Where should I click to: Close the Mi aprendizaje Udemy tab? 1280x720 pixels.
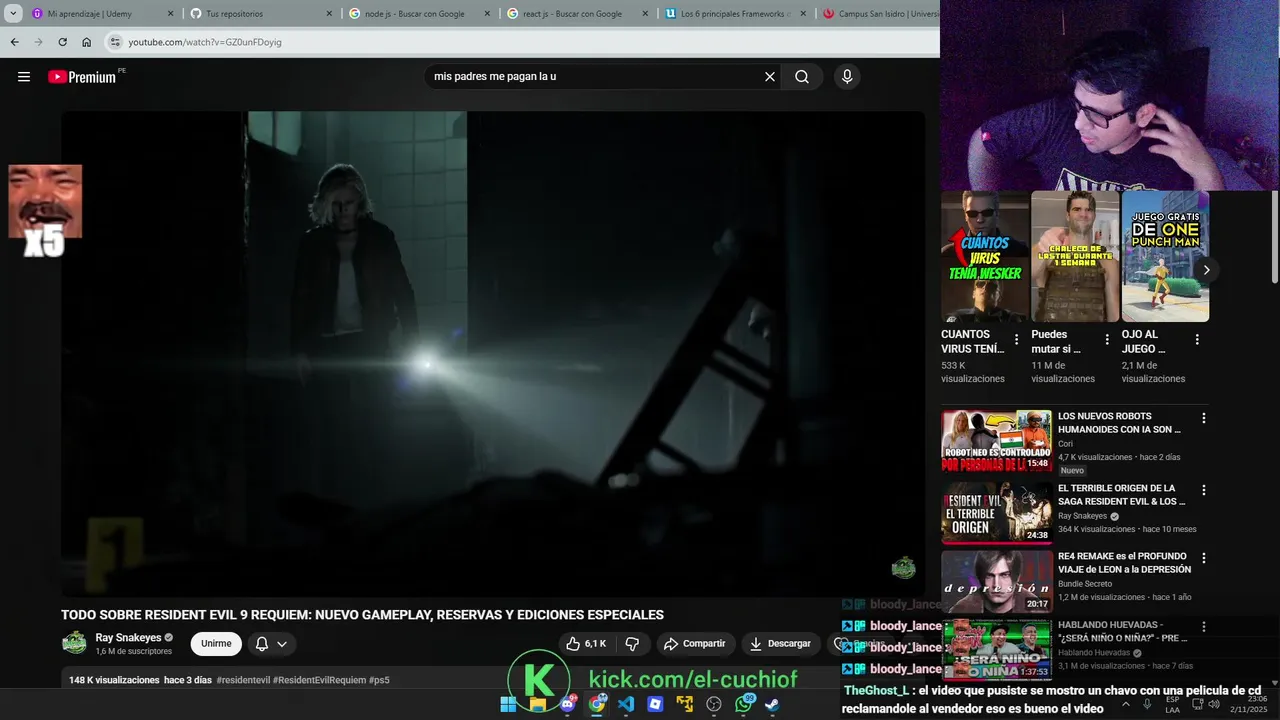[170, 14]
